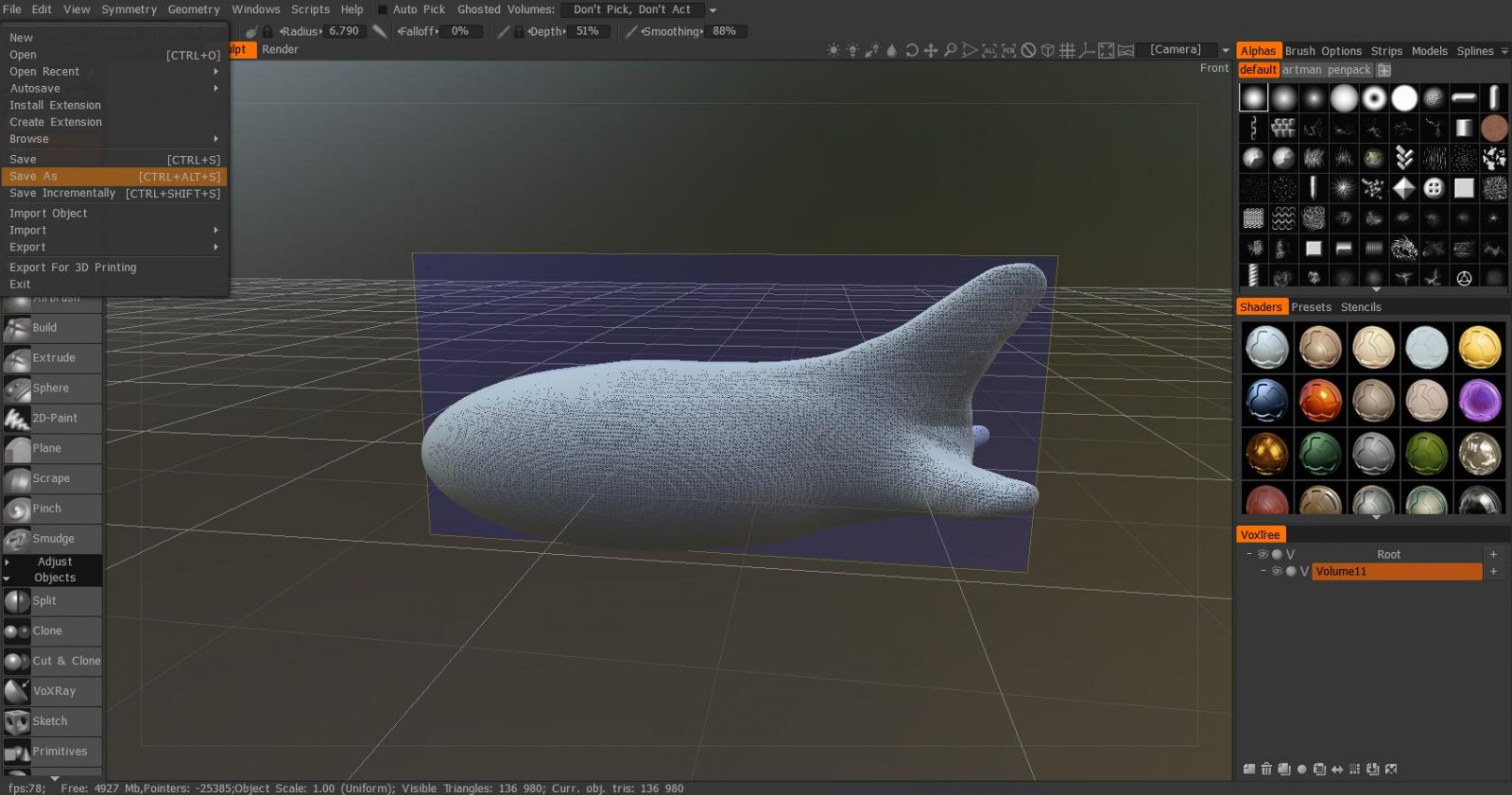1512x795 pixels.
Task: Toggle the Depth lock icon
Action: (519, 31)
